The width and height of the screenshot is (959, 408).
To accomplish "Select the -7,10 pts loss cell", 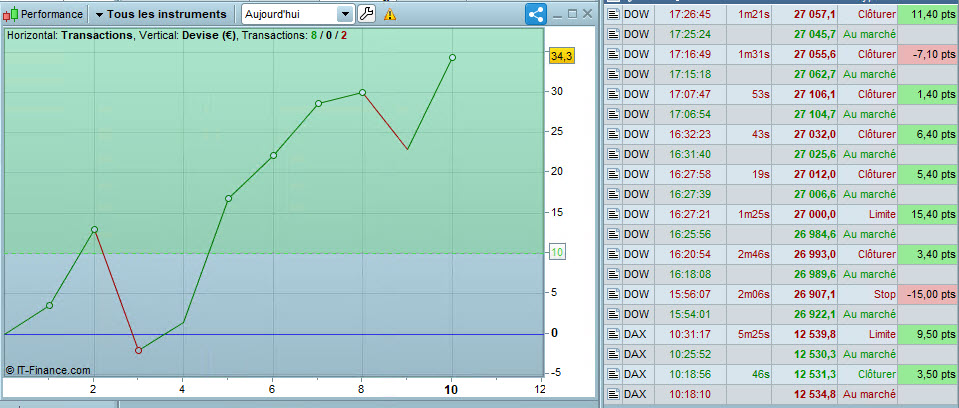I will (x=927, y=54).
